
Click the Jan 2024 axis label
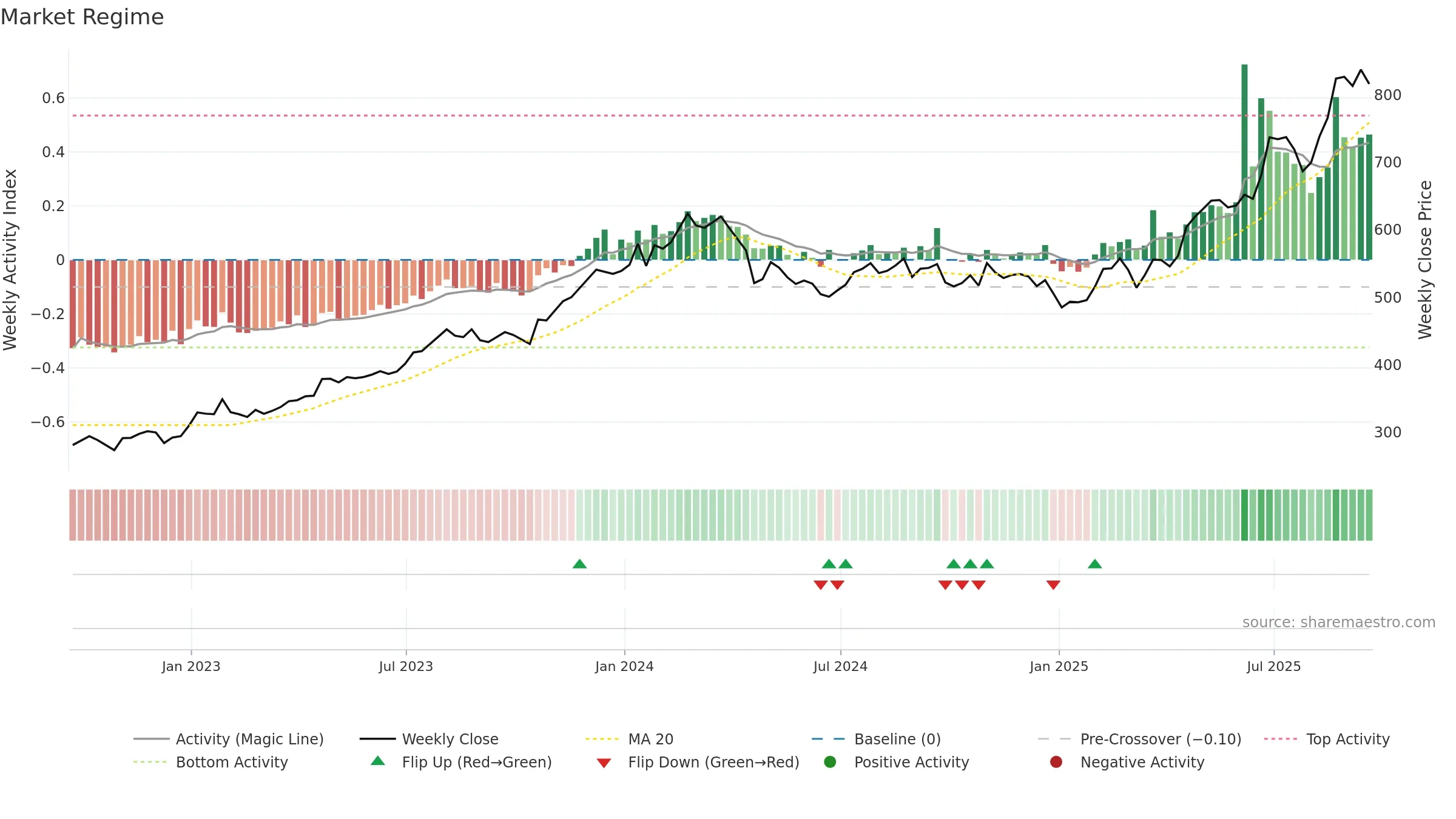point(624,667)
